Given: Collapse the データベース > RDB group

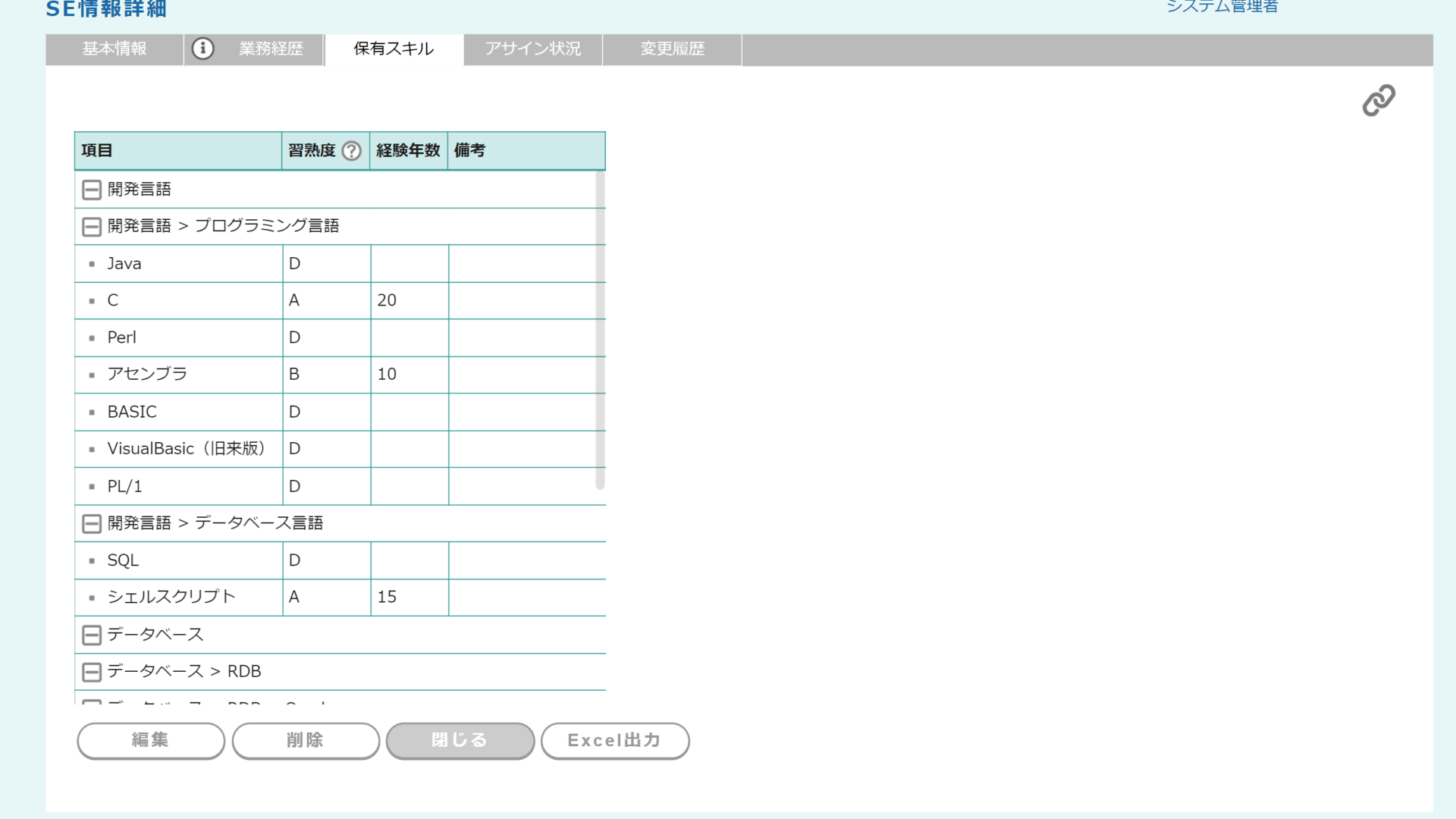Looking at the screenshot, I should click(92, 672).
